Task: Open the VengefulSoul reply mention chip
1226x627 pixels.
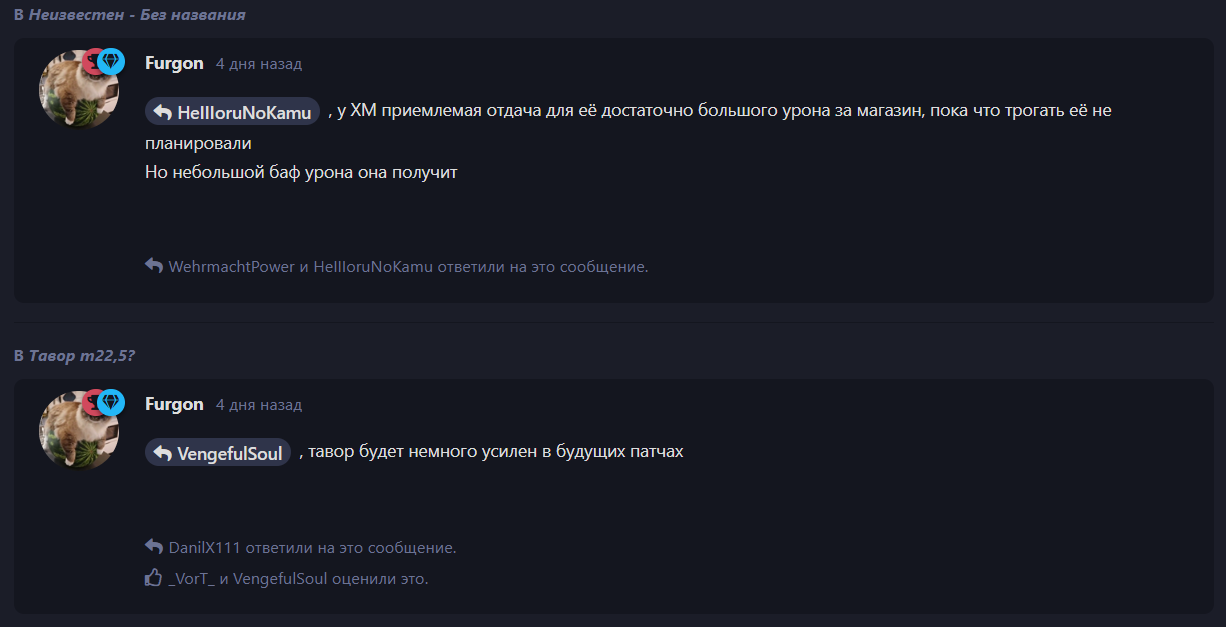Action: coord(219,453)
